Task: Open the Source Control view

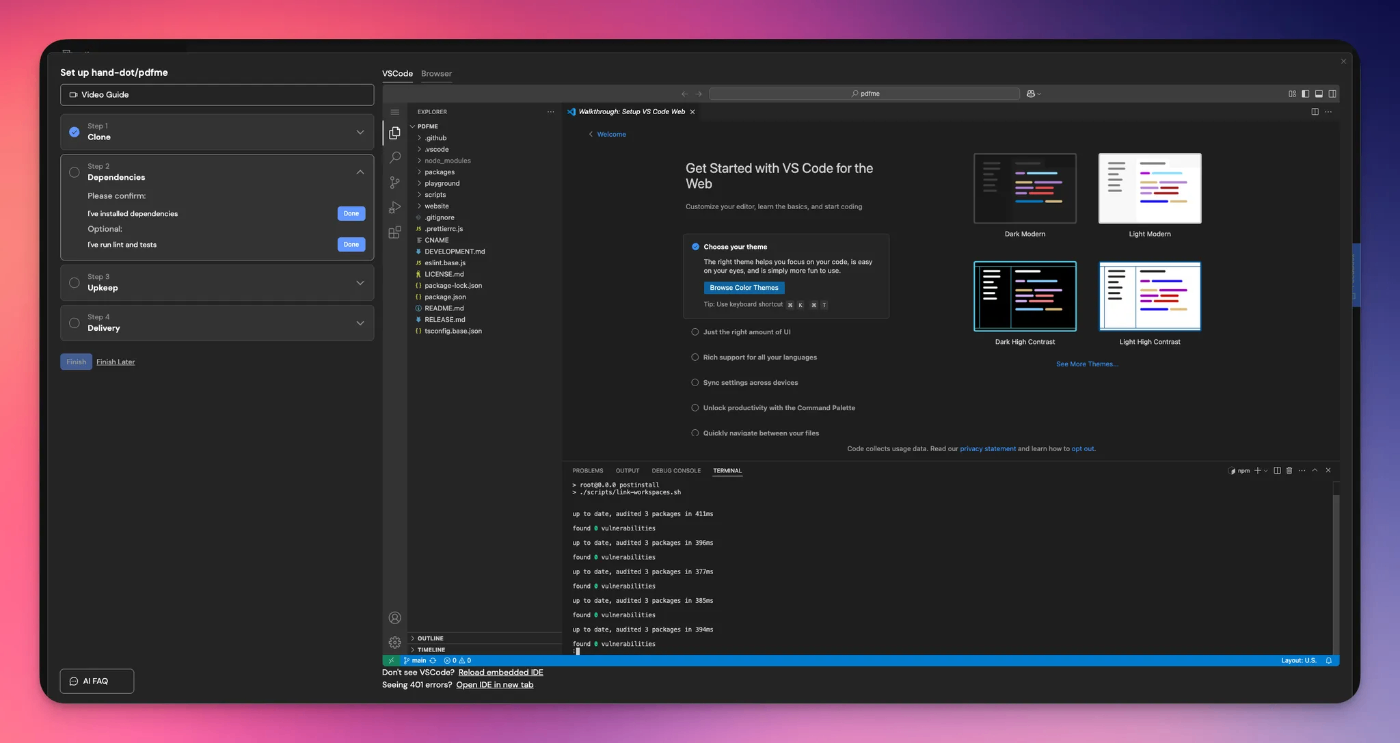Action: click(x=395, y=183)
